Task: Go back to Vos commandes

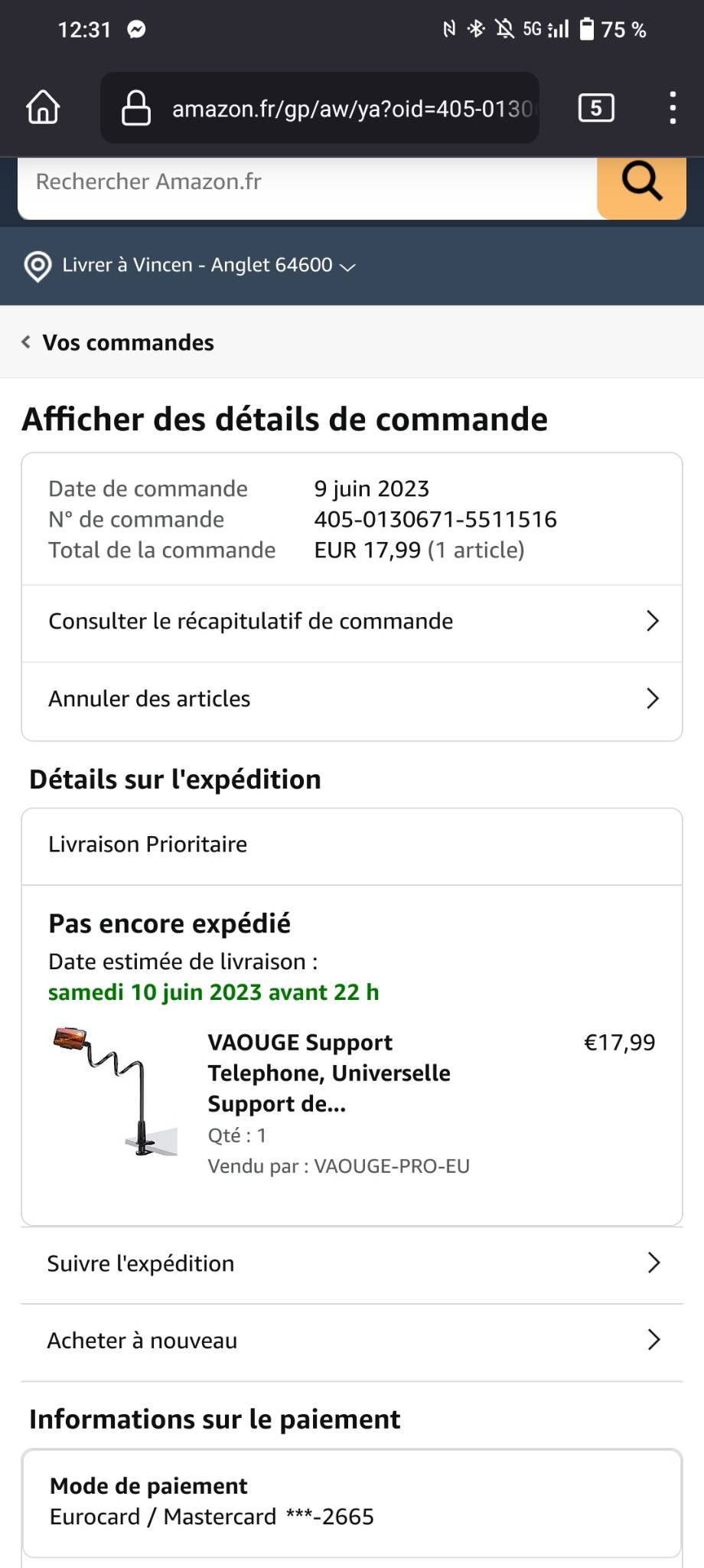Action: pyautogui.click(x=128, y=342)
